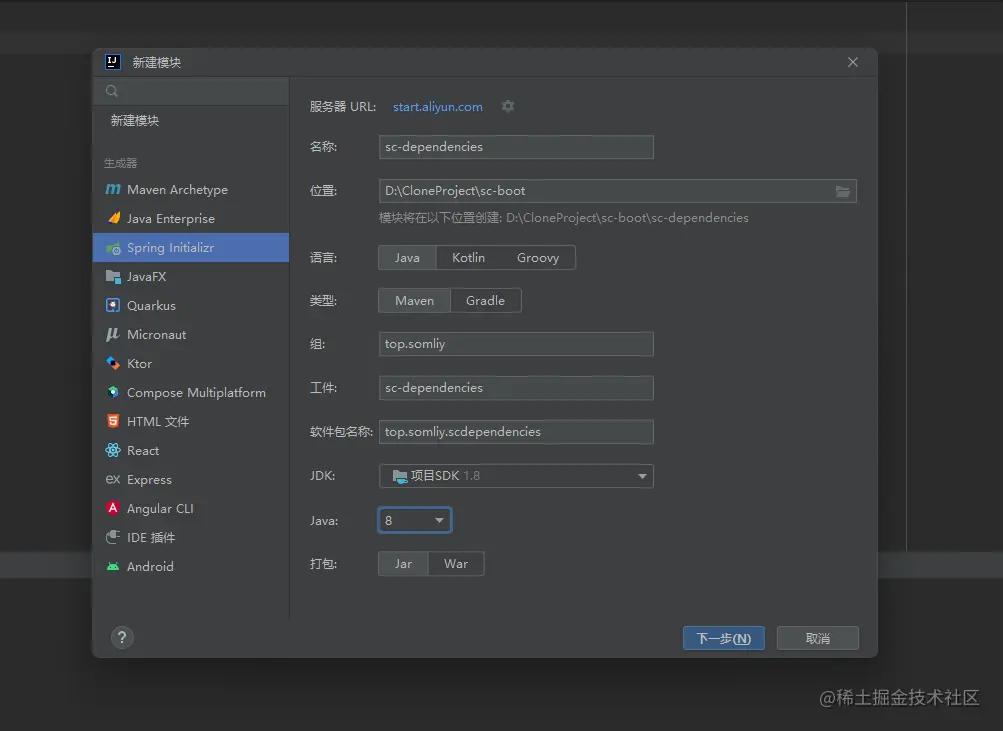Viewport: 1003px width, 731px height.
Task: Click the help question mark icon
Action: tap(122, 637)
